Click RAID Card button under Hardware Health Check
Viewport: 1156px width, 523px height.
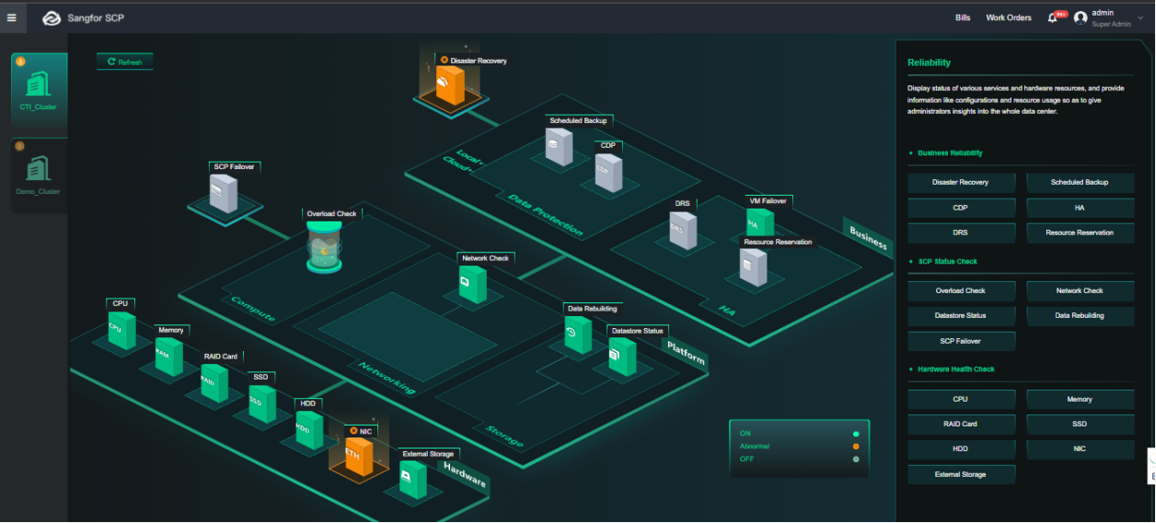961,424
